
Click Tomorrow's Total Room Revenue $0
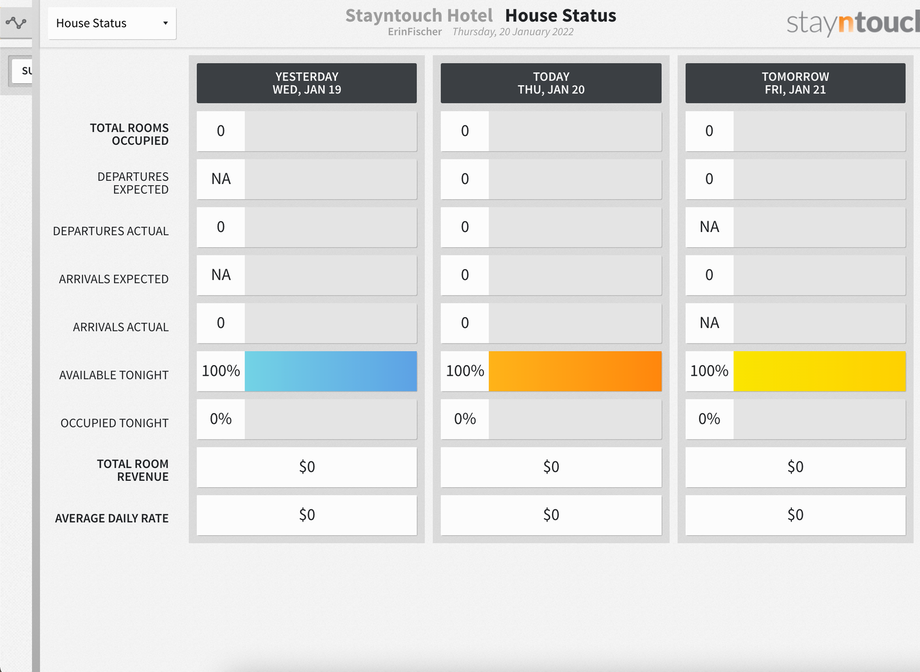(796, 467)
